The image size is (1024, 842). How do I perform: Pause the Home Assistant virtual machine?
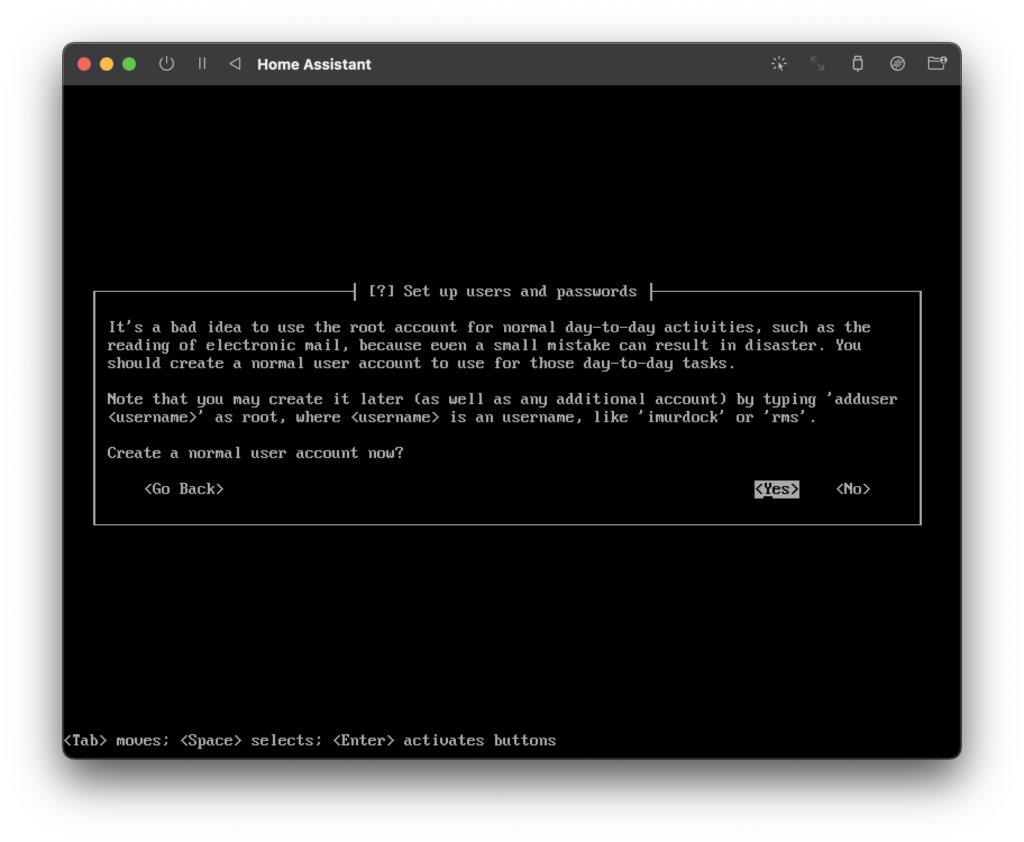click(202, 63)
